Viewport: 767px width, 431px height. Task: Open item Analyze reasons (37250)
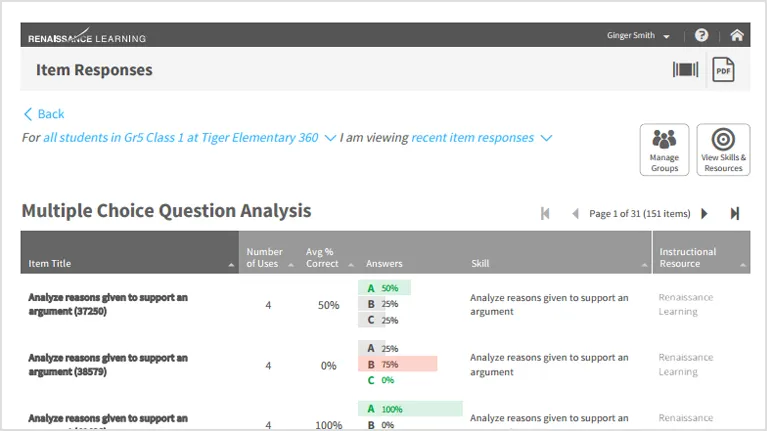[108, 304]
